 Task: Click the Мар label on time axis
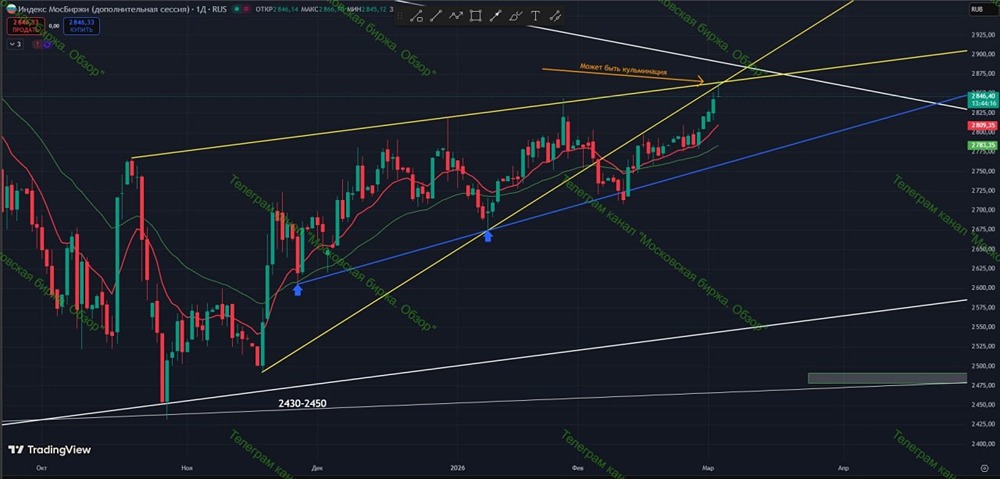coord(709,468)
